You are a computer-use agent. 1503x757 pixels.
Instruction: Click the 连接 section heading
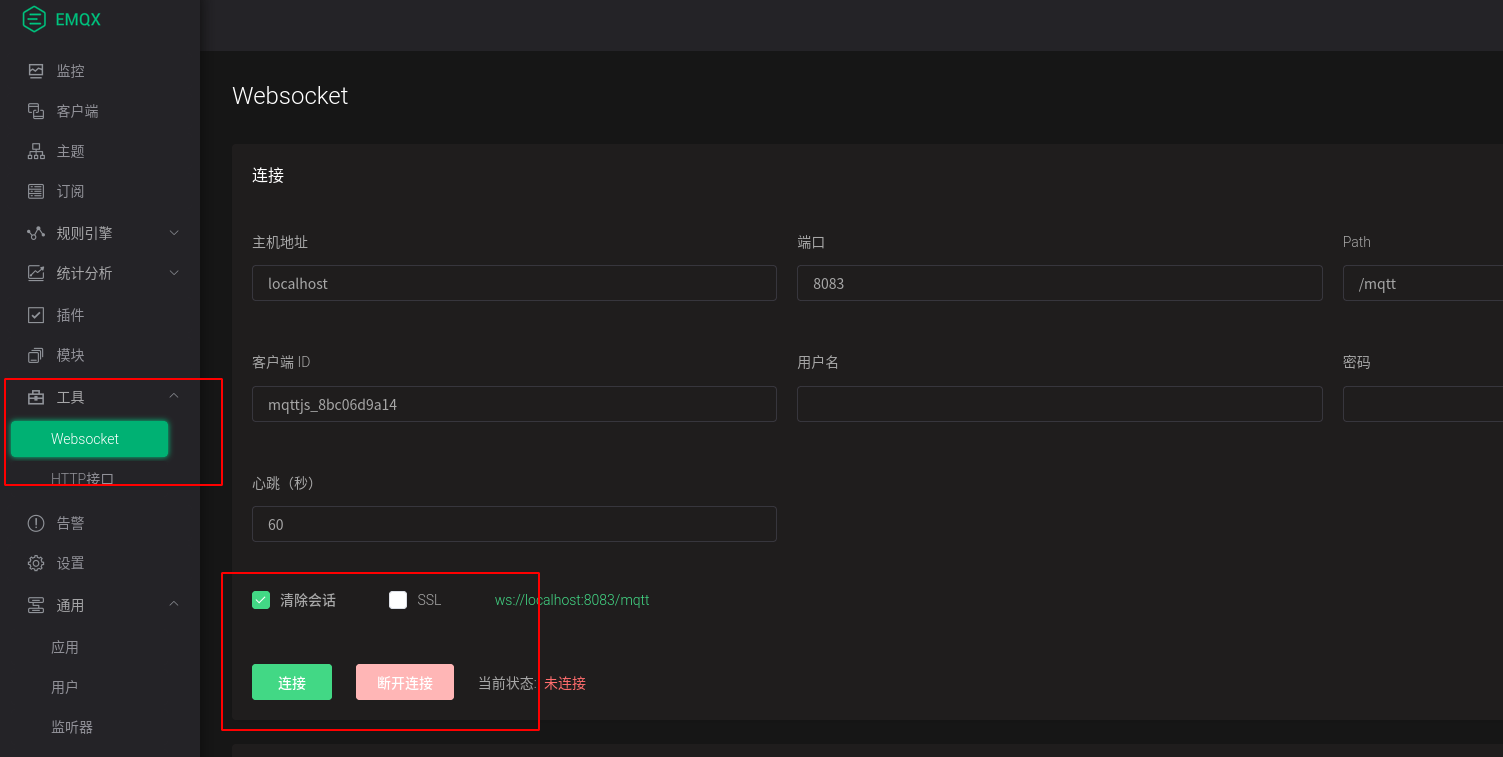(268, 175)
